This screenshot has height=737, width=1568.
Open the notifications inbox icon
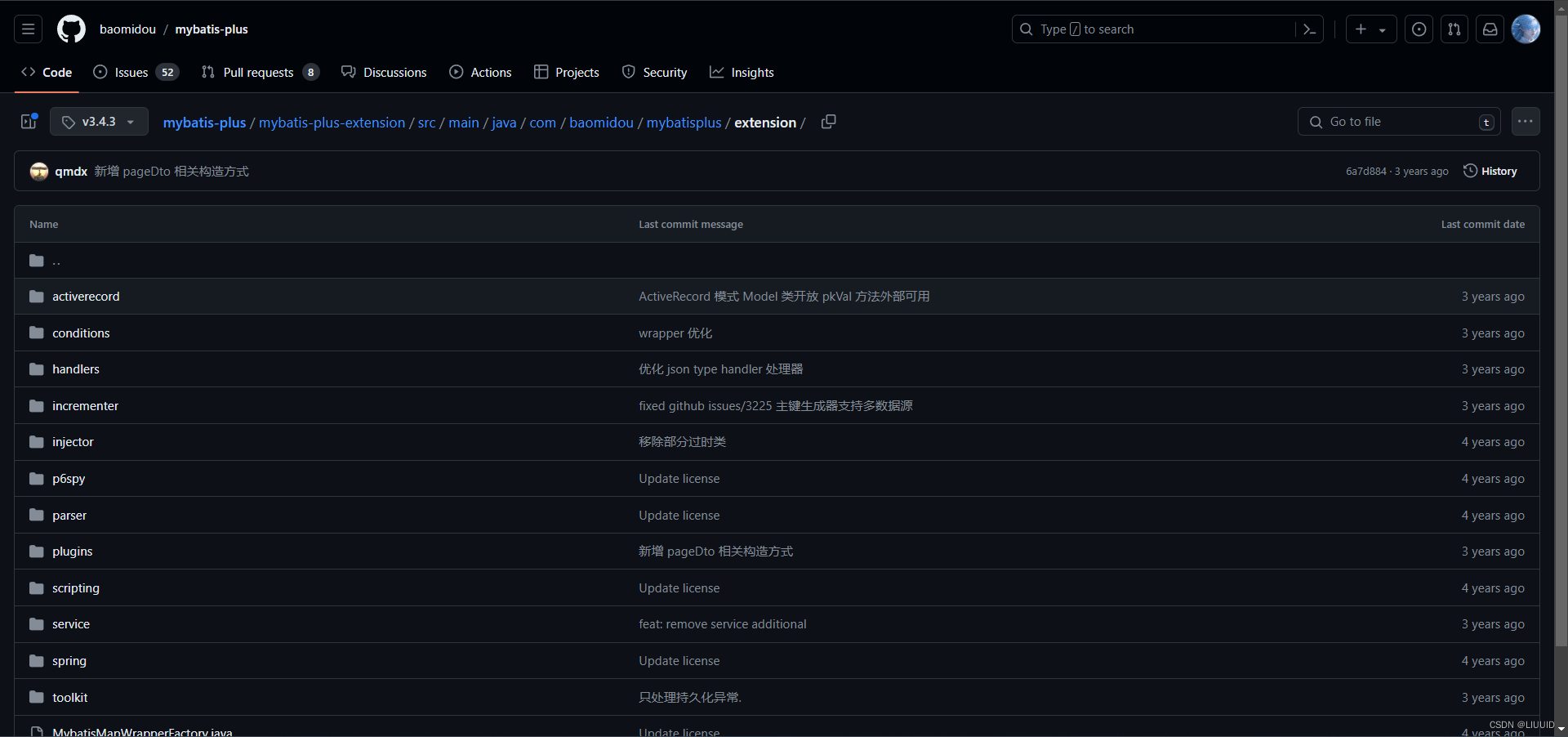click(x=1490, y=29)
